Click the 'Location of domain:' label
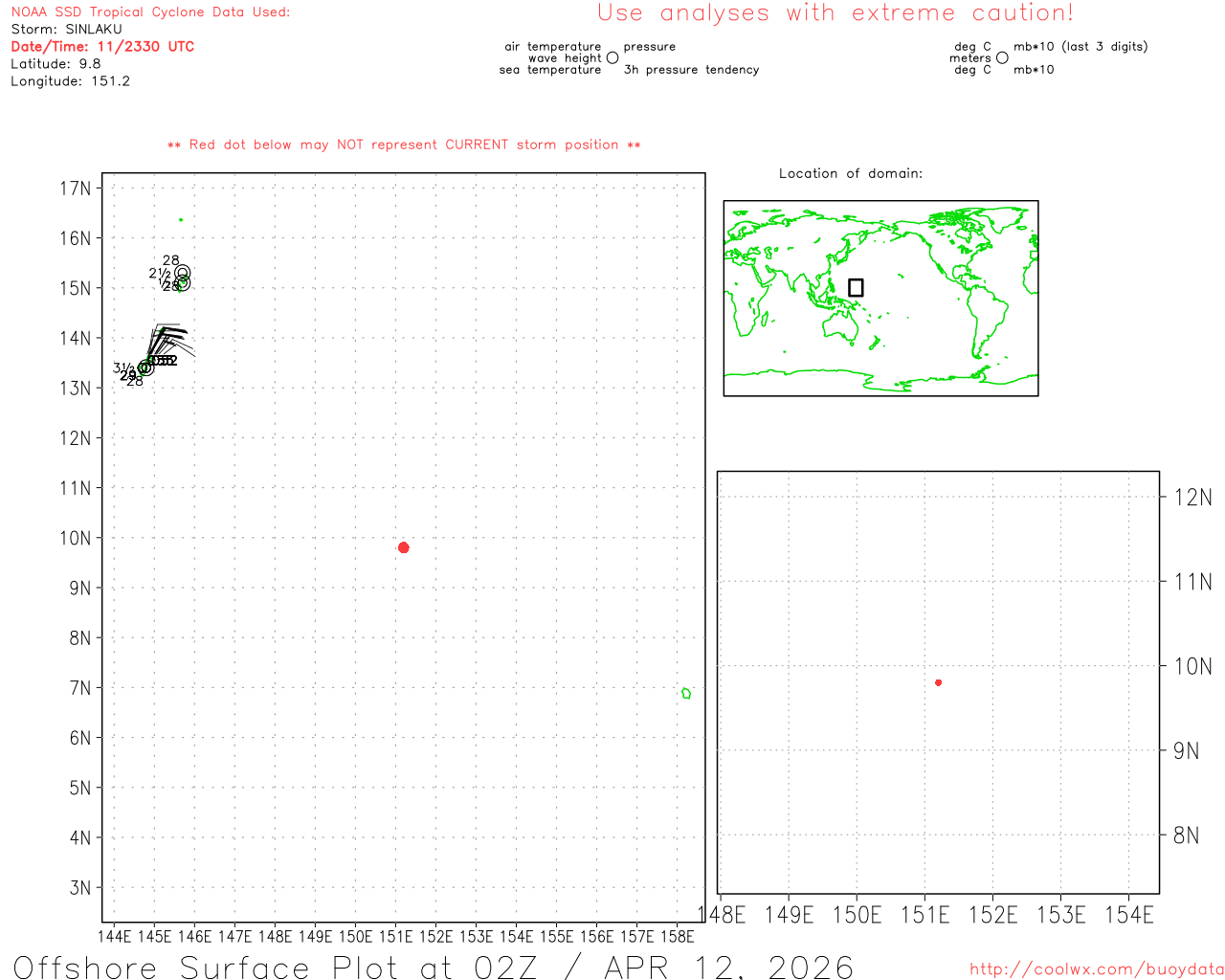Viewport: 1225px width, 980px height. [851, 173]
